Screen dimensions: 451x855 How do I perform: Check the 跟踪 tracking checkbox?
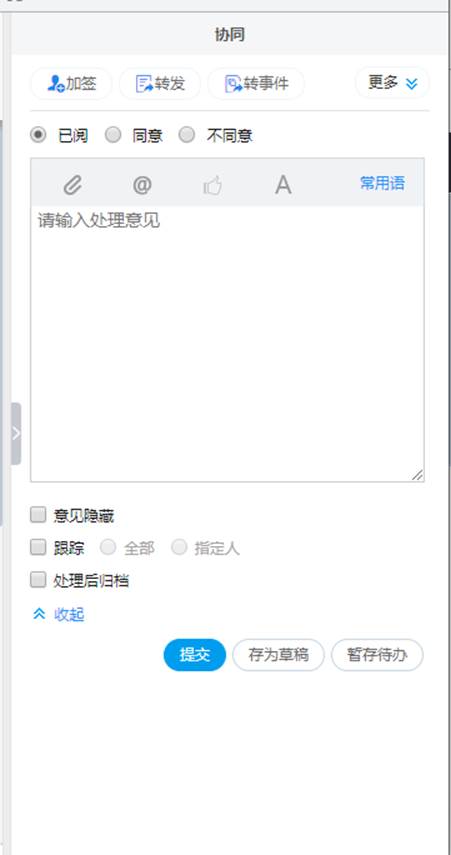[x=38, y=547]
